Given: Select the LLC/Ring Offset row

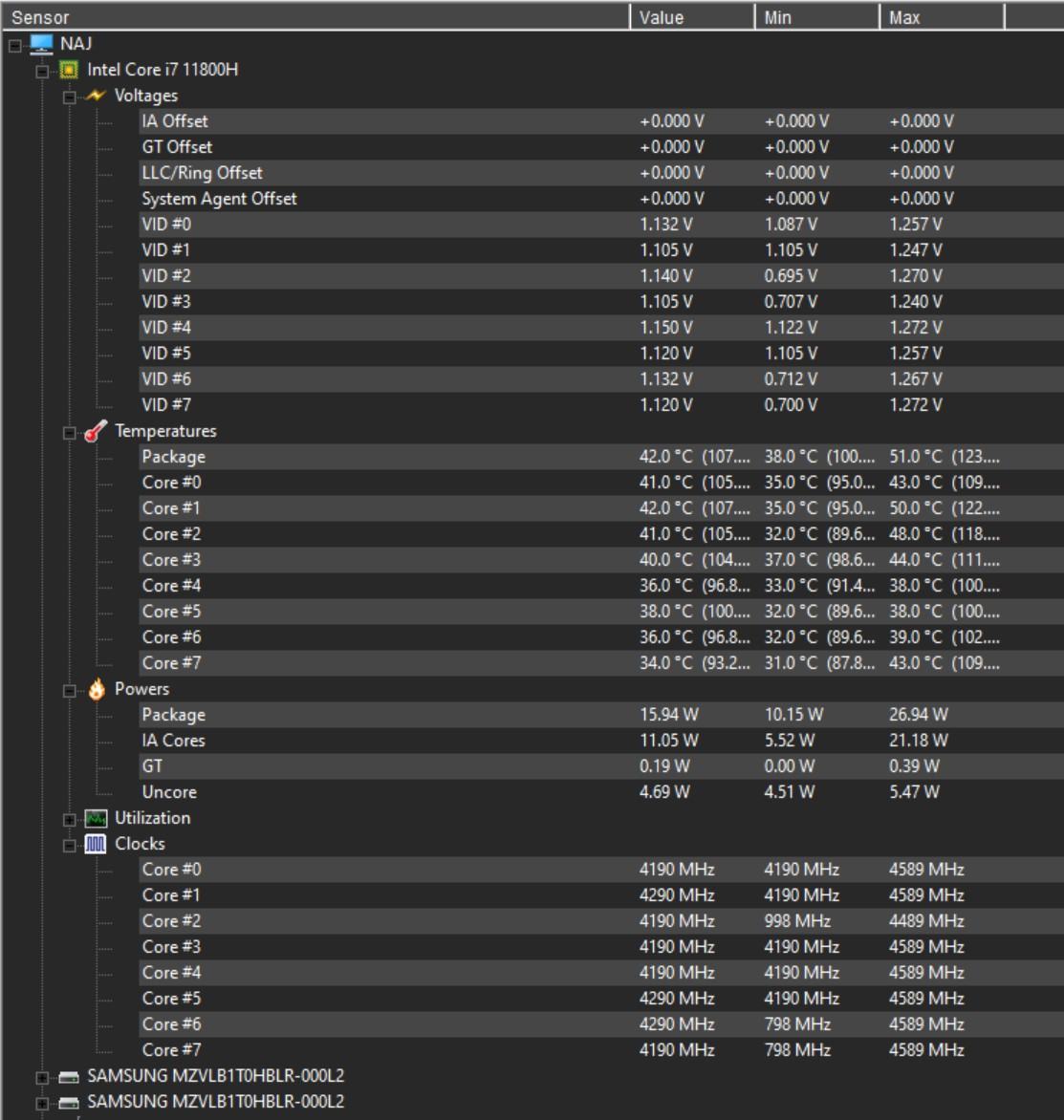Looking at the screenshot, I should click(x=600, y=173).
